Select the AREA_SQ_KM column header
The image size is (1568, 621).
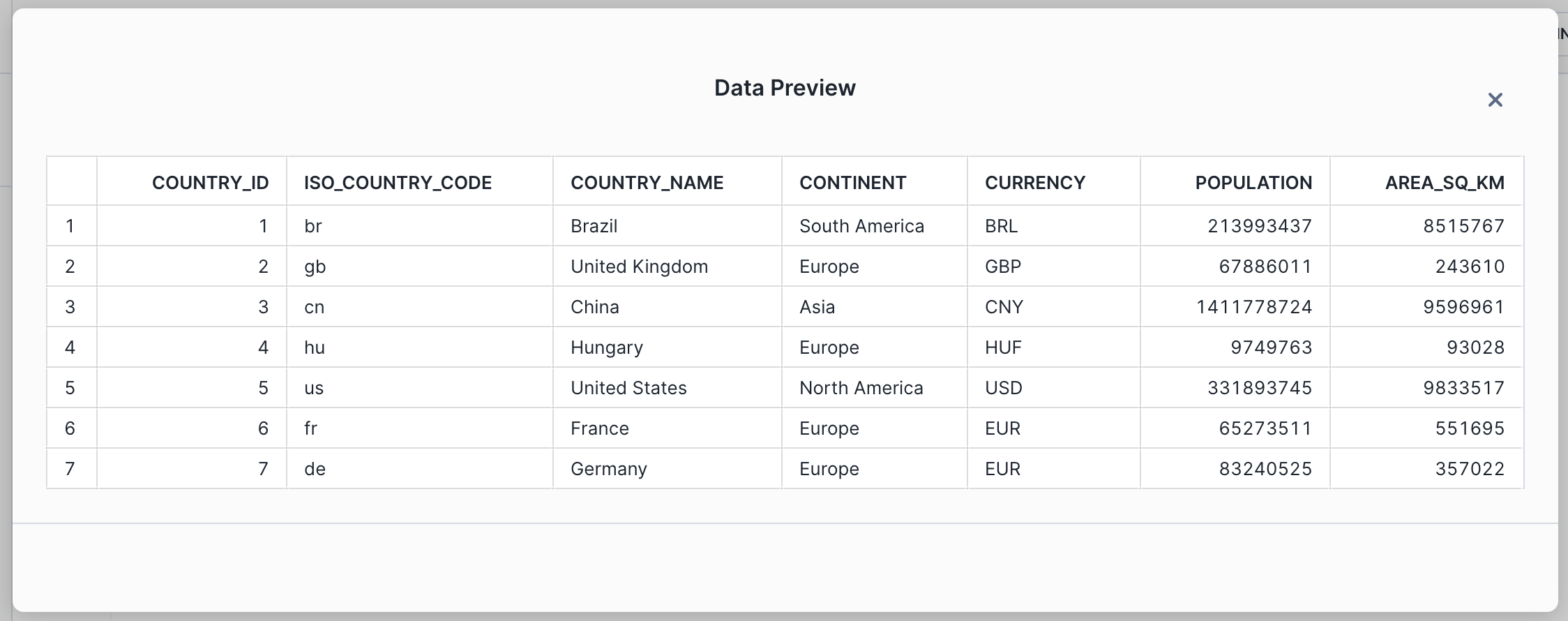1444,183
